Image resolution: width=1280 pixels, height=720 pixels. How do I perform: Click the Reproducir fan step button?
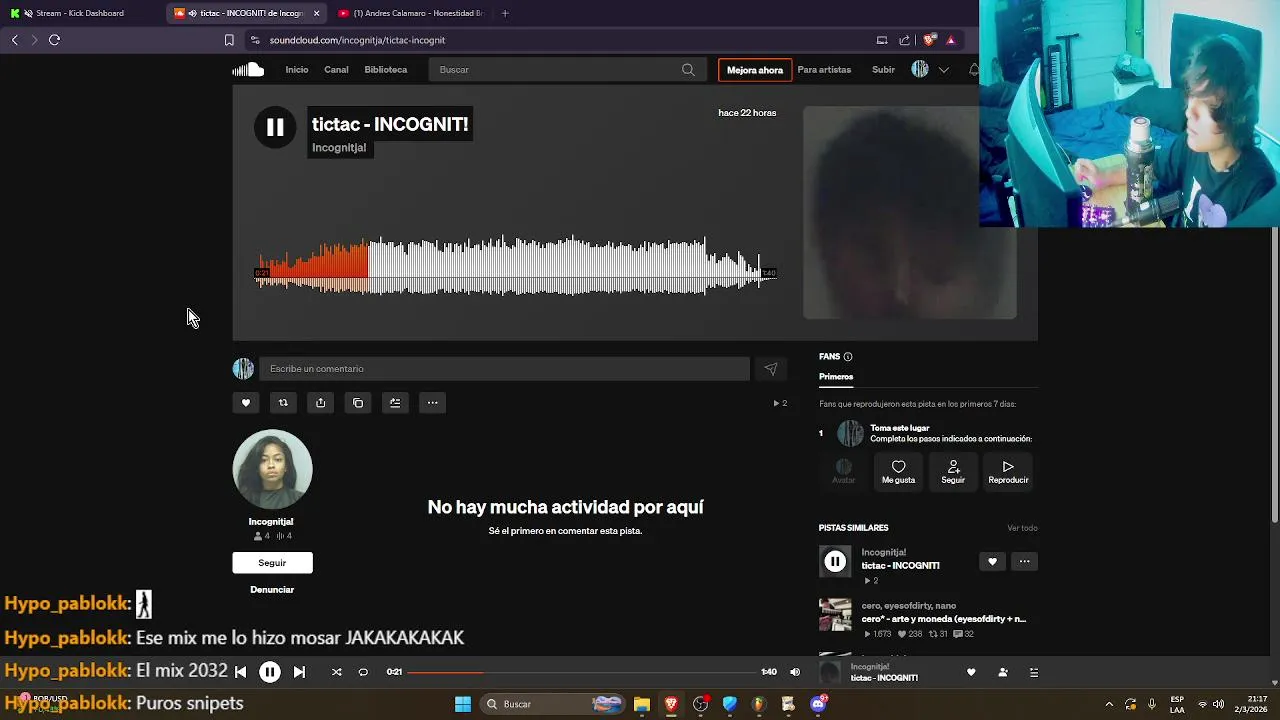(x=1008, y=470)
